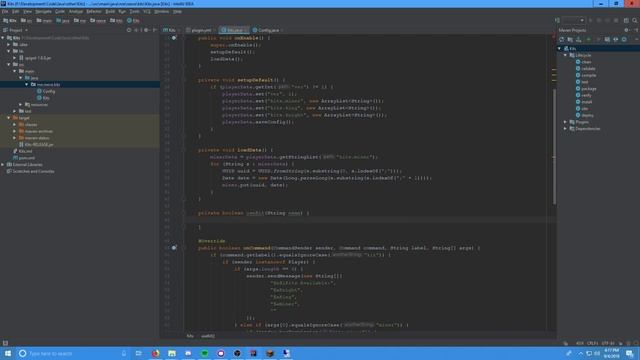Toggle tool window quick access button

[x=5, y=343]
